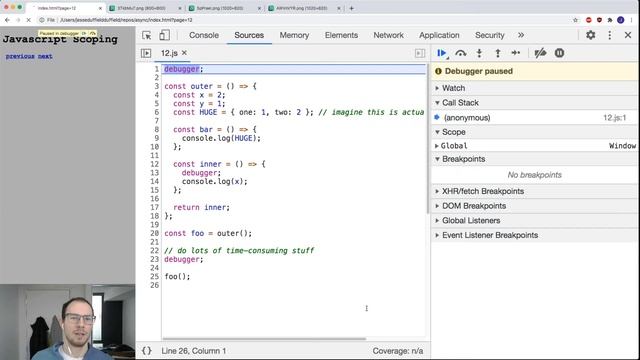Bookmark this page with the star
The width and height of the screenshot is (640, 360).
point(576,20)
